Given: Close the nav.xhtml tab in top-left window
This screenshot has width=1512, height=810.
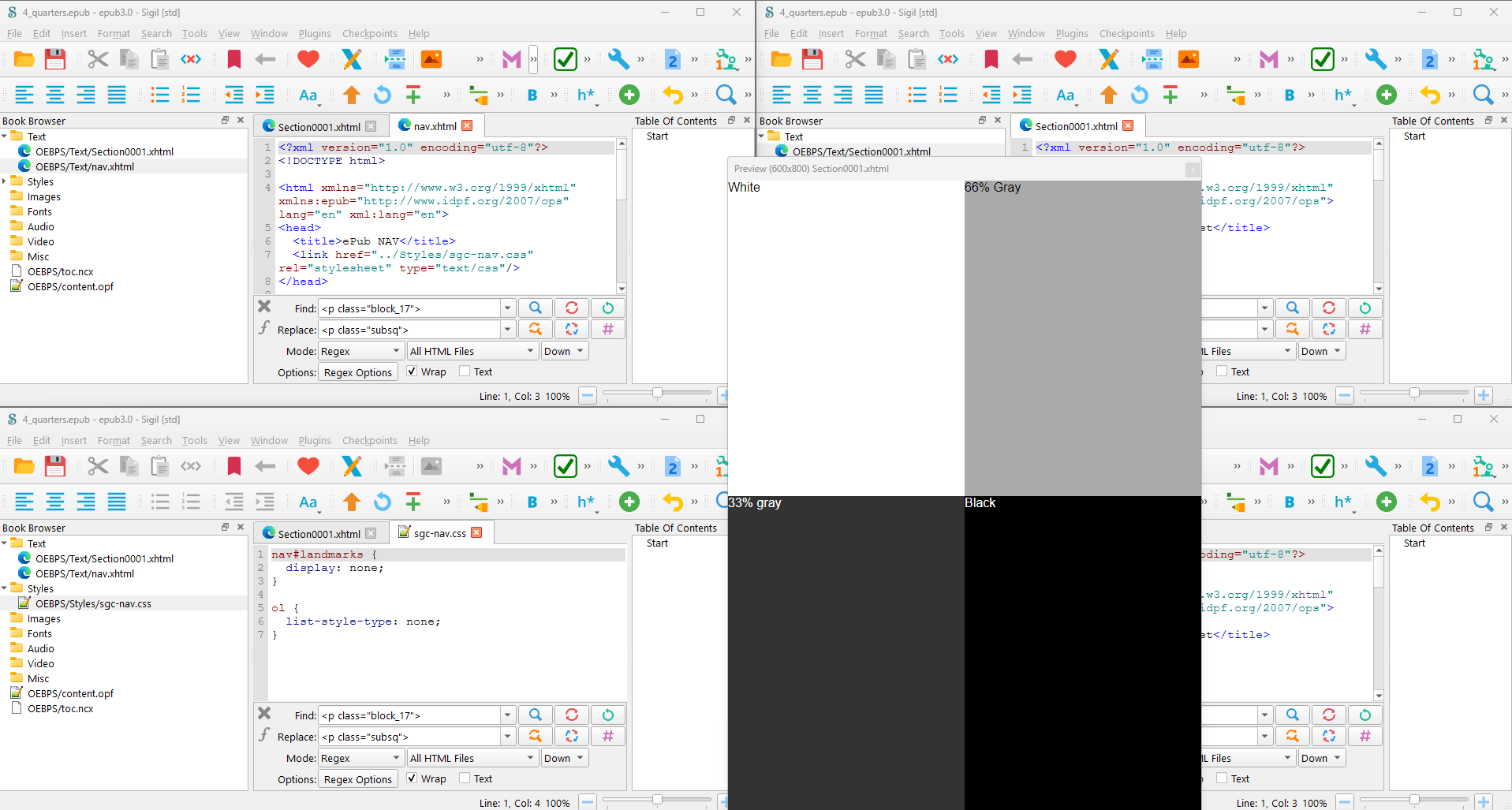Looking at the screenshot, I should [x=467, y=125].
